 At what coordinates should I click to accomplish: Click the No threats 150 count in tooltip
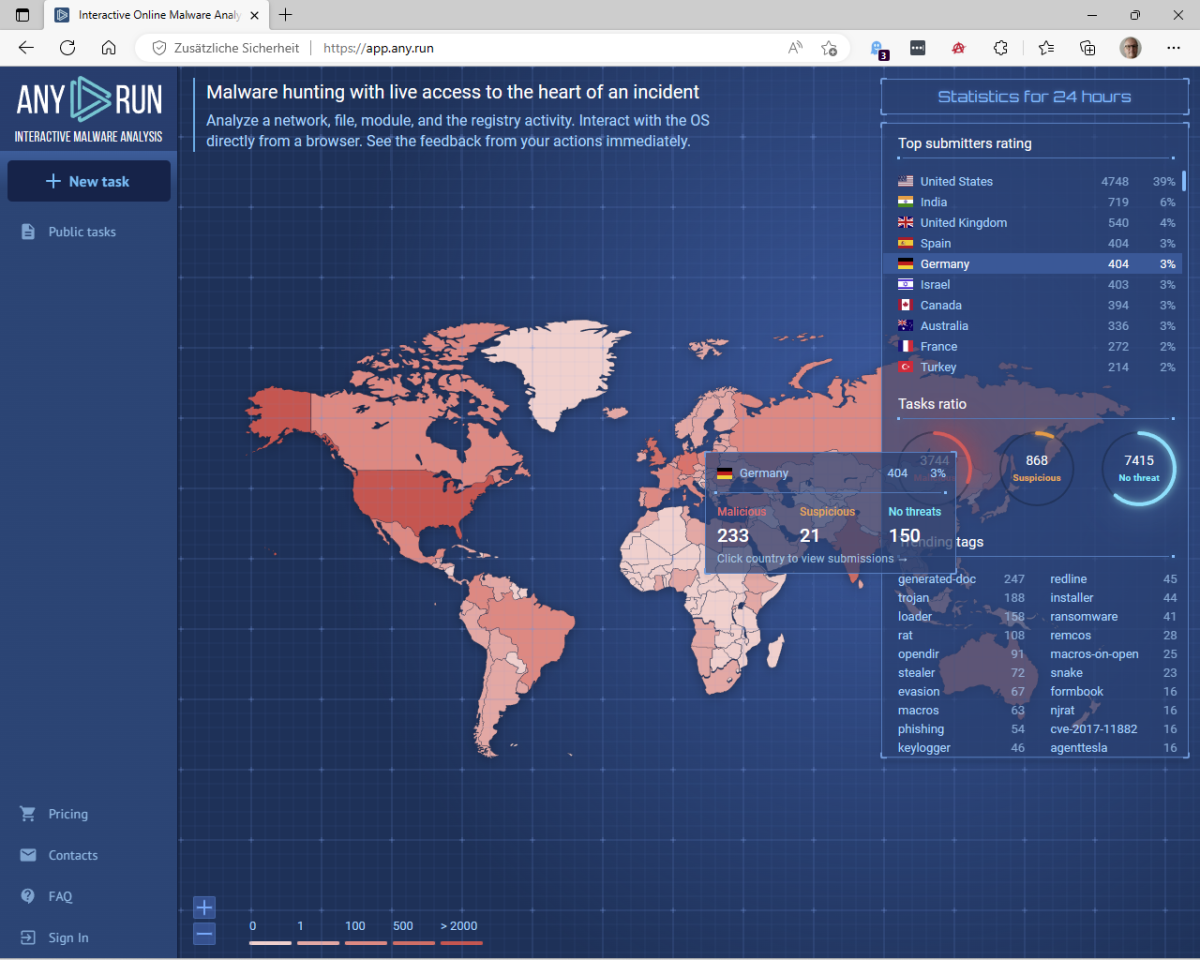pyautogui.click(x=904, y=536)
